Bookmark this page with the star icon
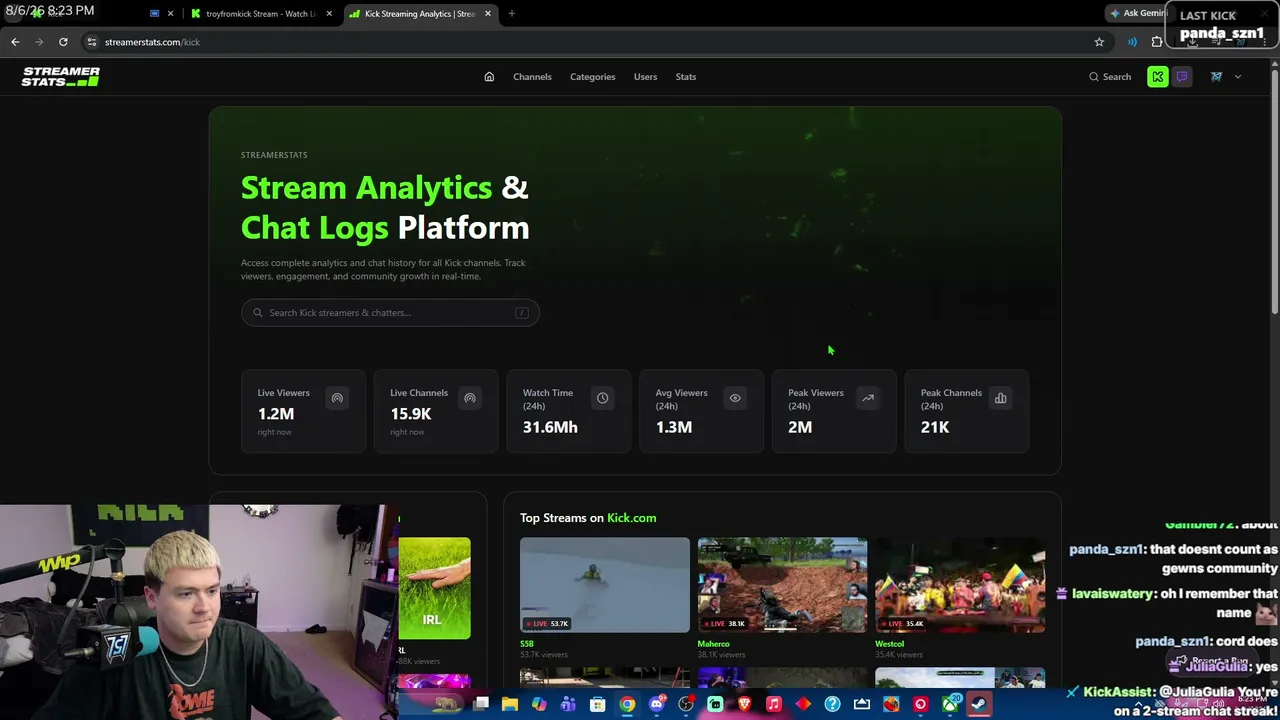Screen dimensions: 1280x720 tap(1099, 42)
